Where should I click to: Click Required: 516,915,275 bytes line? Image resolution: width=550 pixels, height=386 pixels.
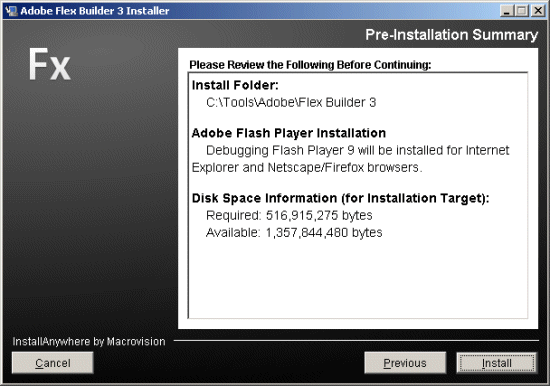tap(289, 215)
